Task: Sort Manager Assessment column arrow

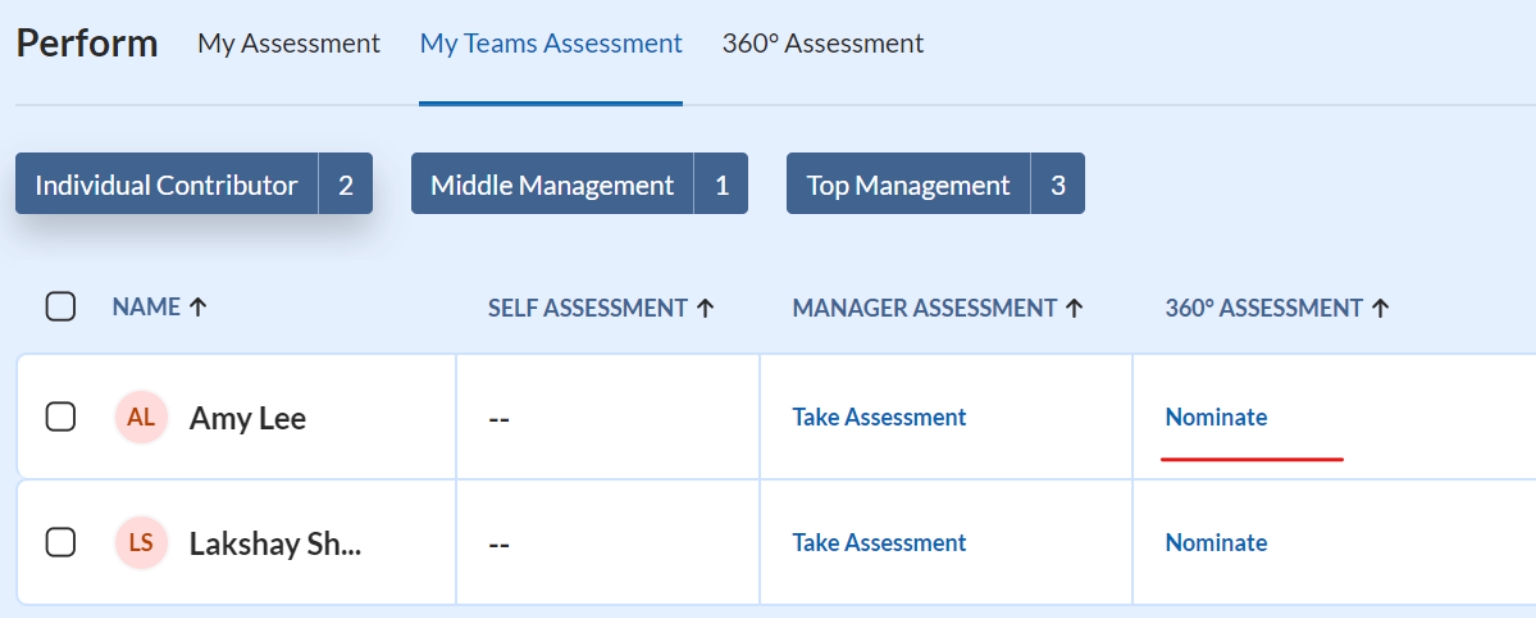Action: click(1074, 308)
